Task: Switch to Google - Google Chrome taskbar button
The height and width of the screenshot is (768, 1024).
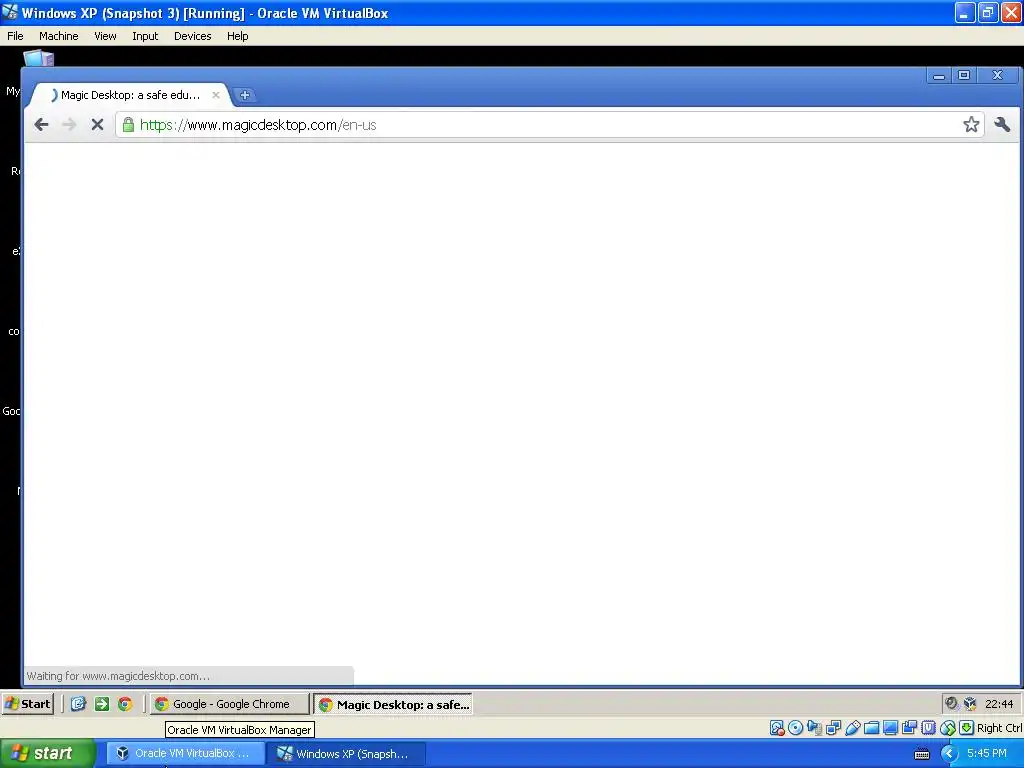Action: click(x=229, y=704)
